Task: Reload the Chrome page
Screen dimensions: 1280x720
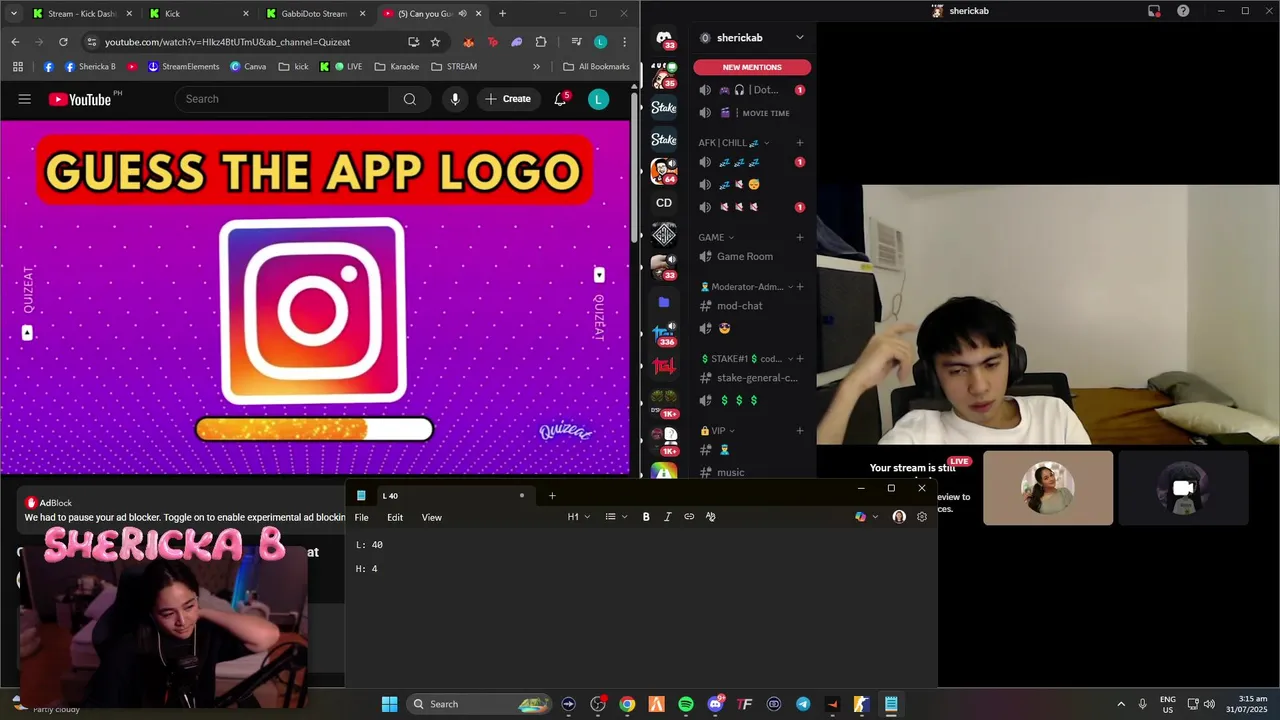Action: 63,42
